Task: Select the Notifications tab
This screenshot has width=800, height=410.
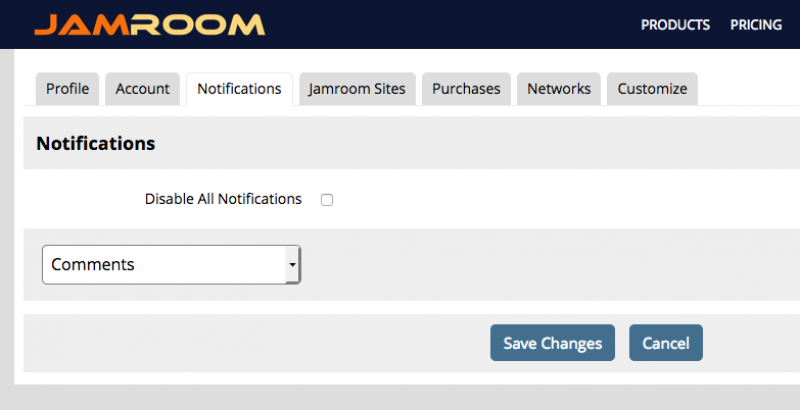Action: pyautogui.click(x=239, y=89)
